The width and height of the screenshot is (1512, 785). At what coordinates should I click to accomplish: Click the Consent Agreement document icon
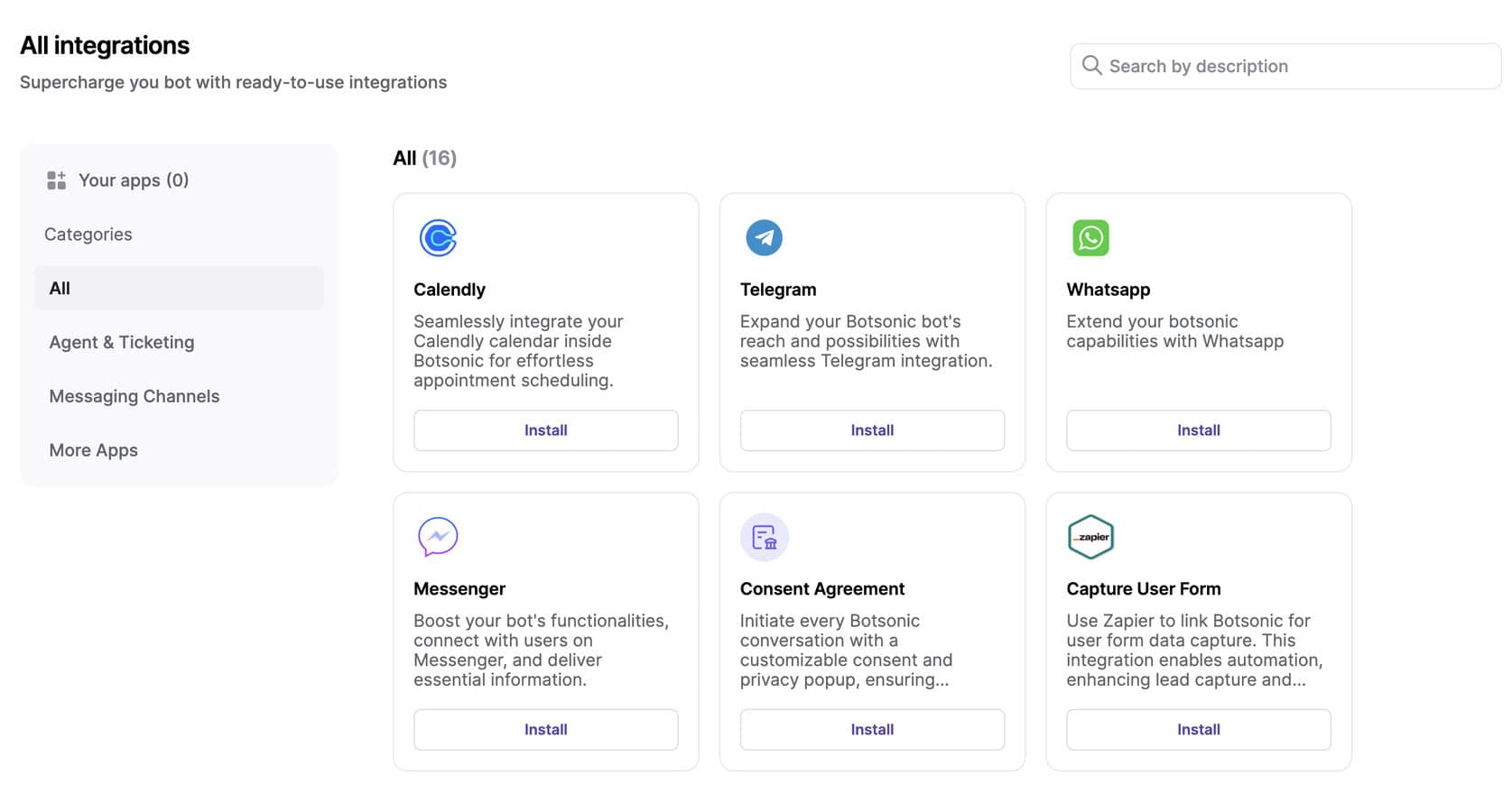coord(764,538)
